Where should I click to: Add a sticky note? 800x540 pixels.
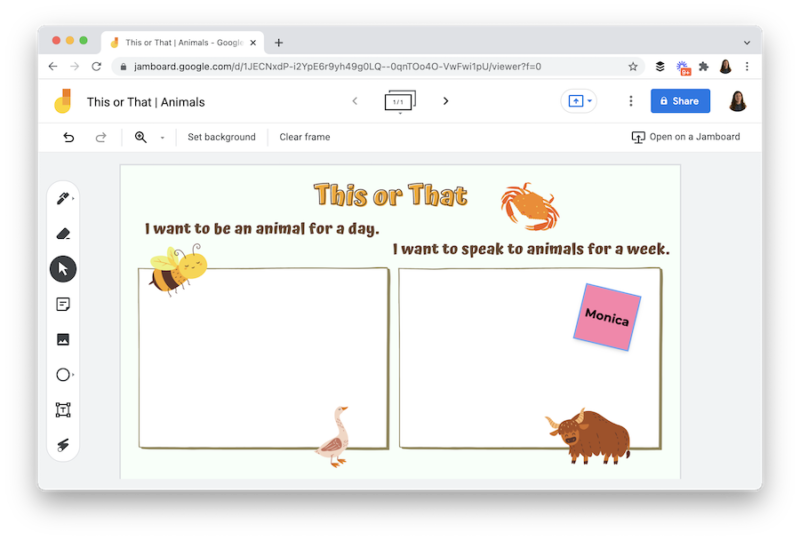click(x=63, y=304)
